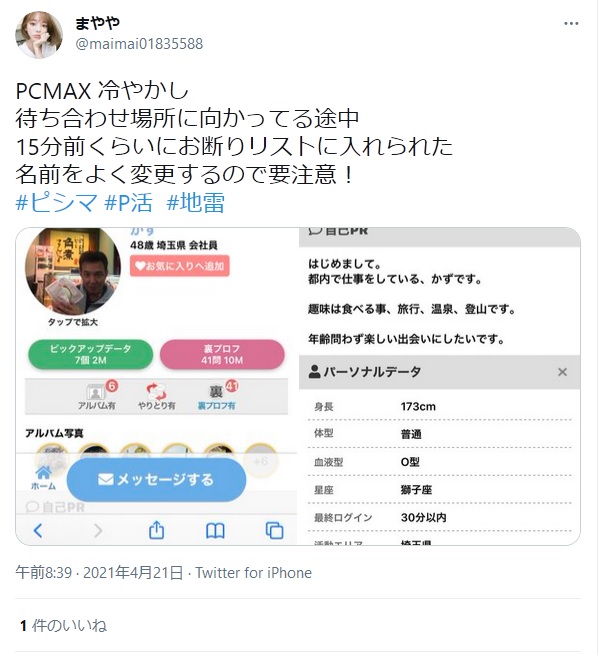612x655 pixels.
Task: Open the tweet's three-dot more menu
Action: point(571,23)
